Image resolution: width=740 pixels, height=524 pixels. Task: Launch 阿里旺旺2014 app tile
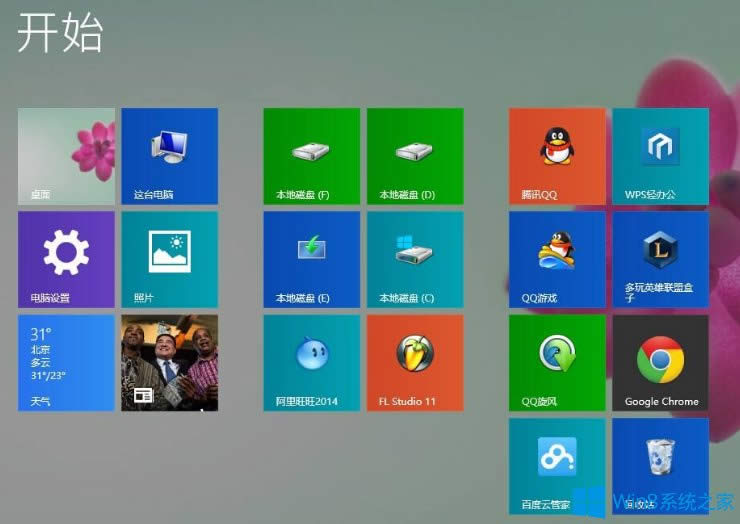(311, 362)
